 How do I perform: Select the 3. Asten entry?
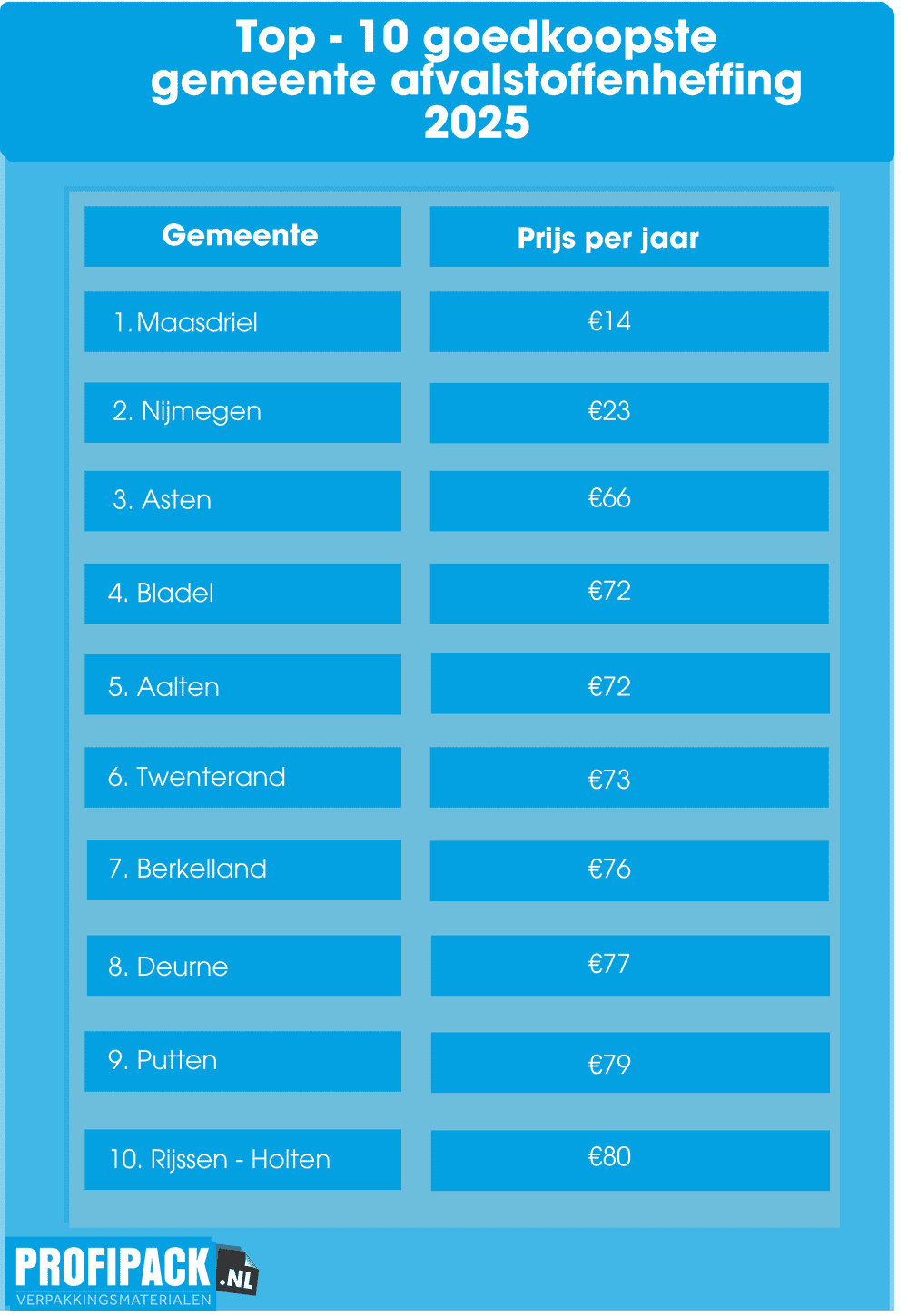click(x=242, y=500)
